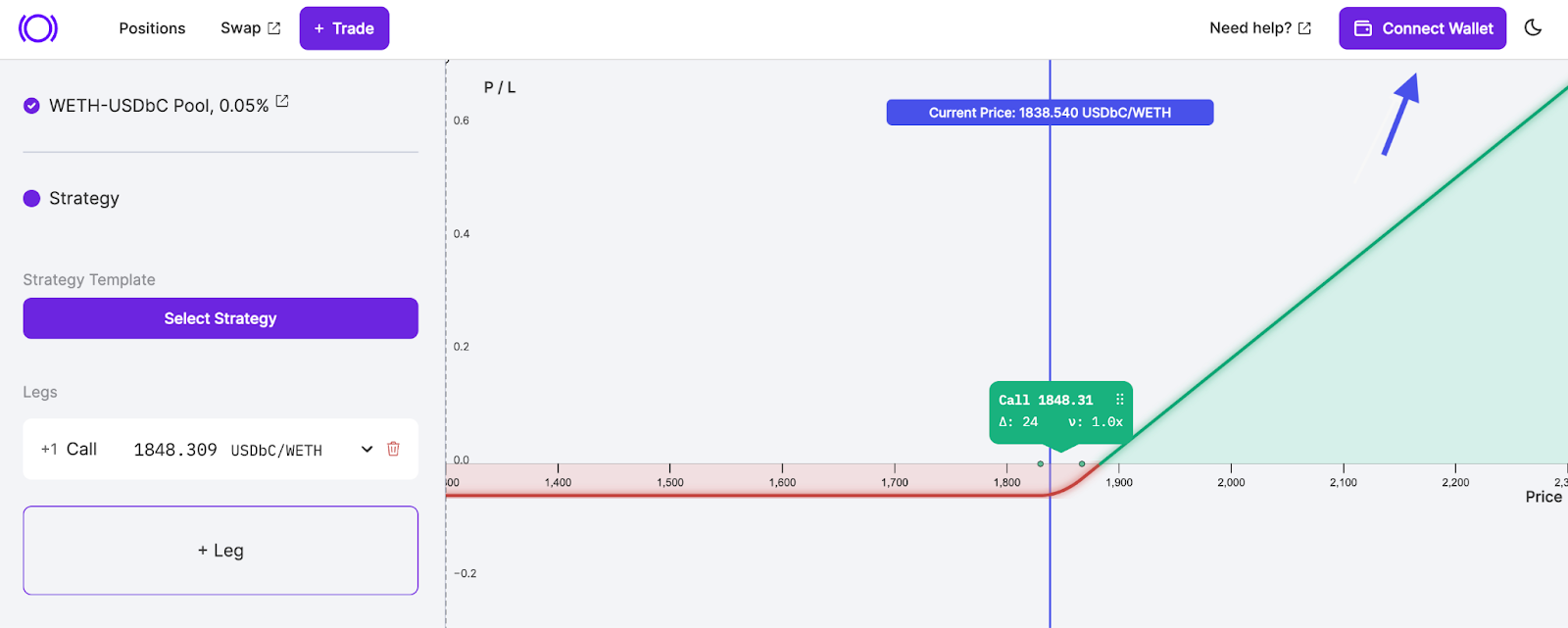Click the Current Price label on chart
This screenshot has height=628, width=1568.
pos(1050,113)
